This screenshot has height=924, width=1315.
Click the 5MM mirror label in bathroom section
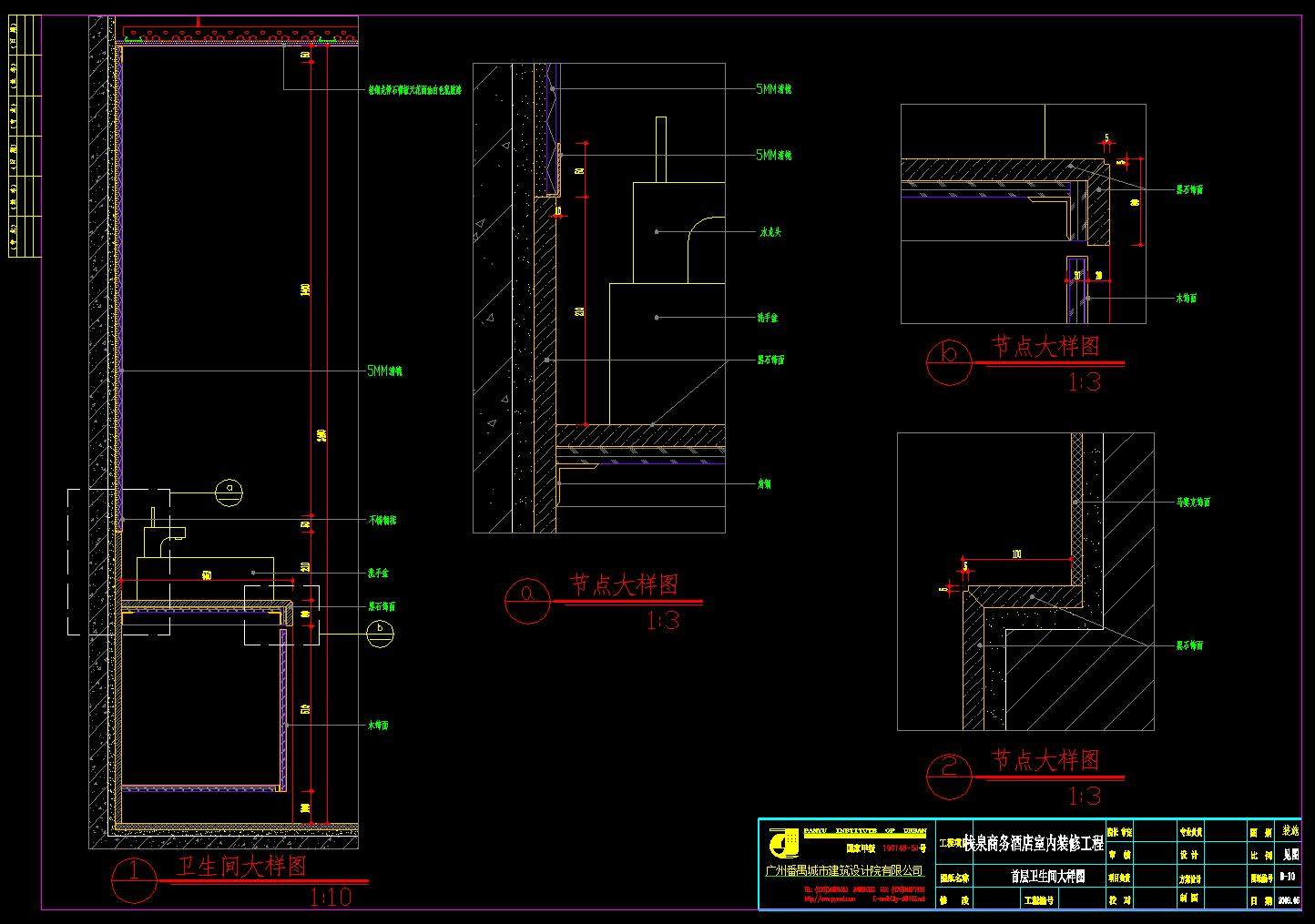384,371
